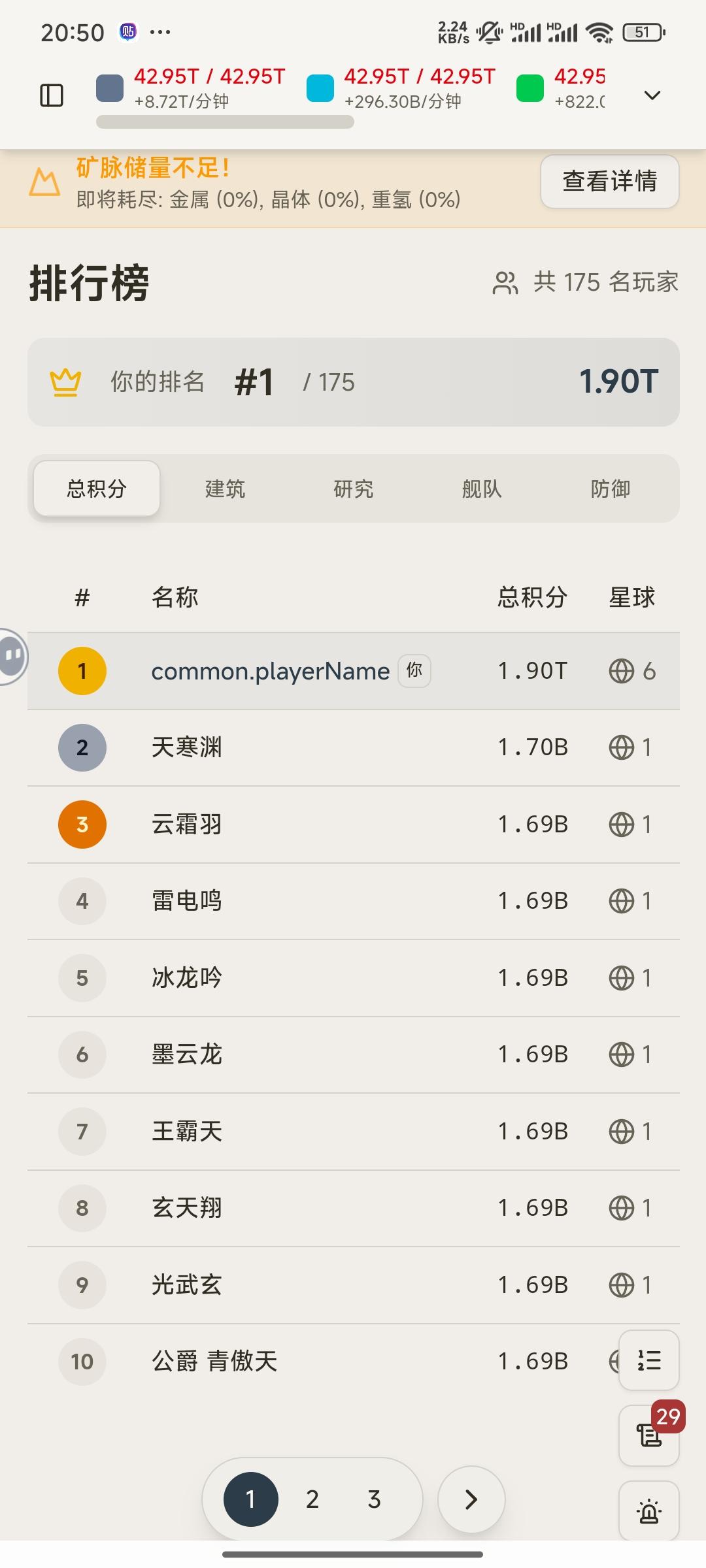Viewport: 706px width, 1568px height.
Task: Jump to leaderboard page 2
Action: 312,1499
